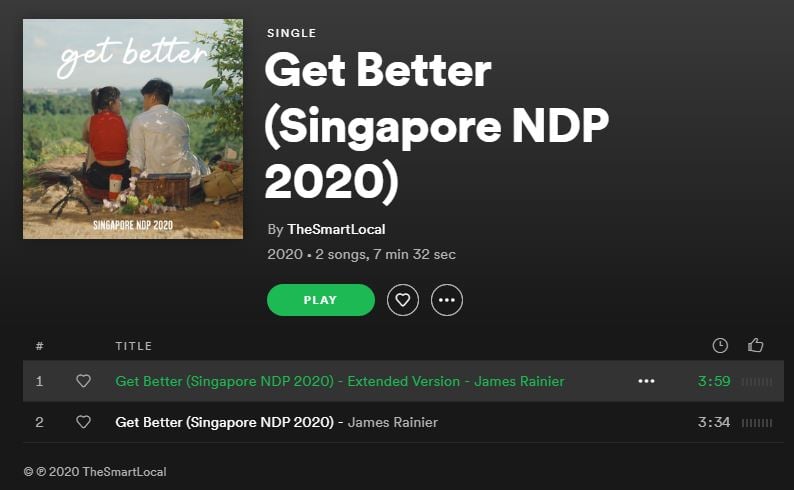
Task: Click the 3:34 duration of track 2
Action: pos(713,422)
